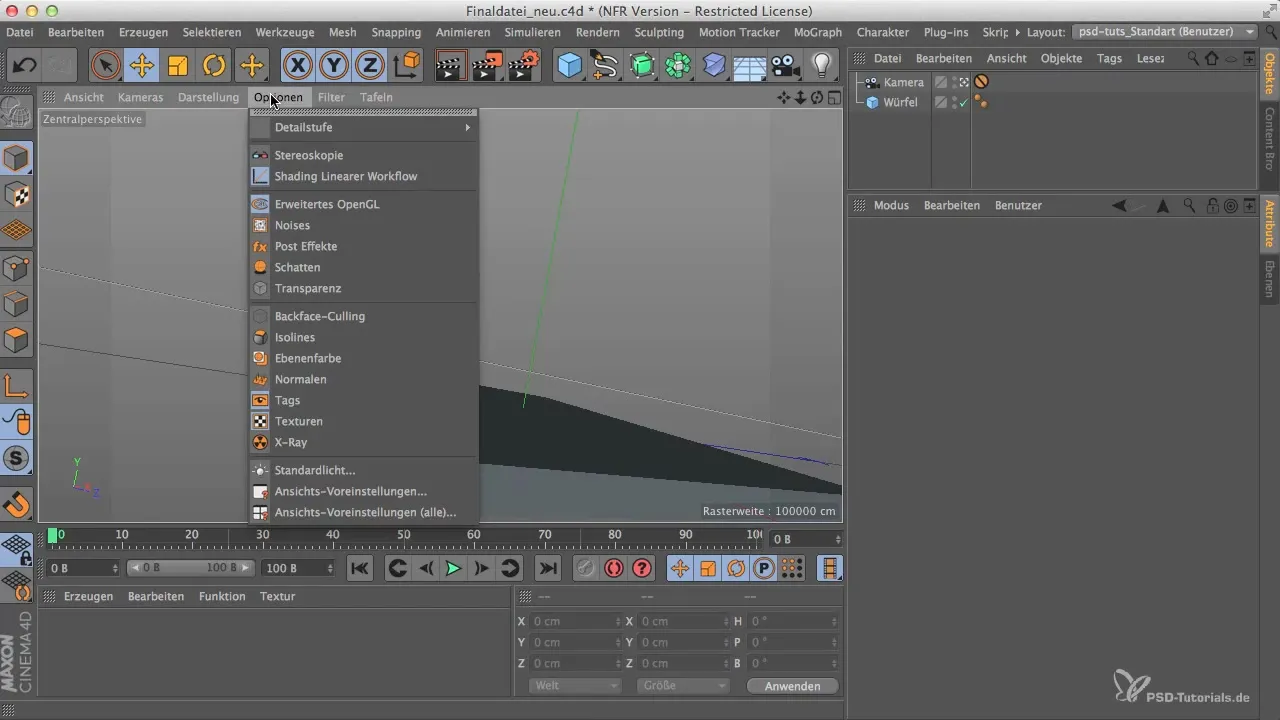The image size is (1280, 720).
Task: Open the Welt coordinate dropdown
Action: point(574,686)
